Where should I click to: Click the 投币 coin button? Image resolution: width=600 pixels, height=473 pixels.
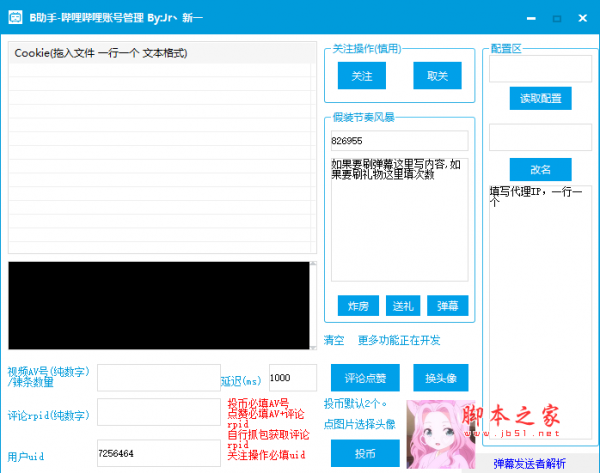(x=365, y=453)
